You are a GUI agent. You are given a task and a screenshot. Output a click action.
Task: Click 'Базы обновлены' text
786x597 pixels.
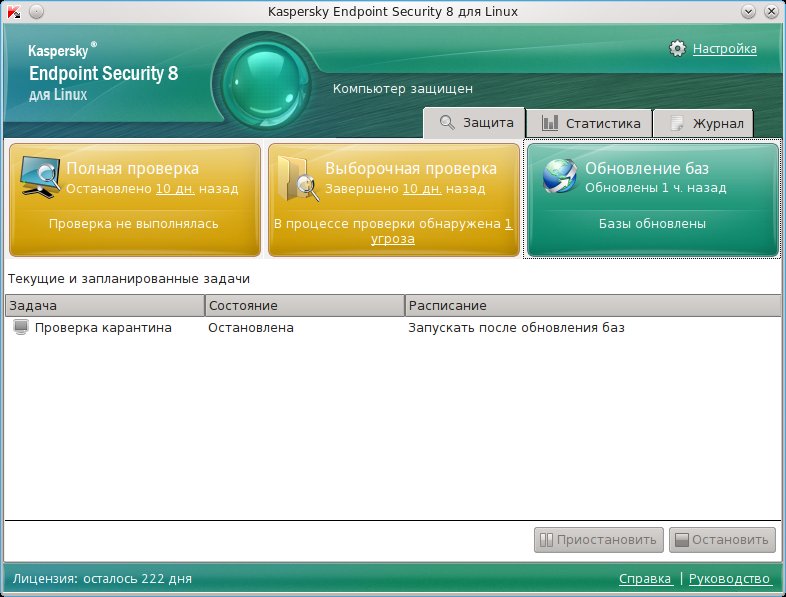click(652, 224)
